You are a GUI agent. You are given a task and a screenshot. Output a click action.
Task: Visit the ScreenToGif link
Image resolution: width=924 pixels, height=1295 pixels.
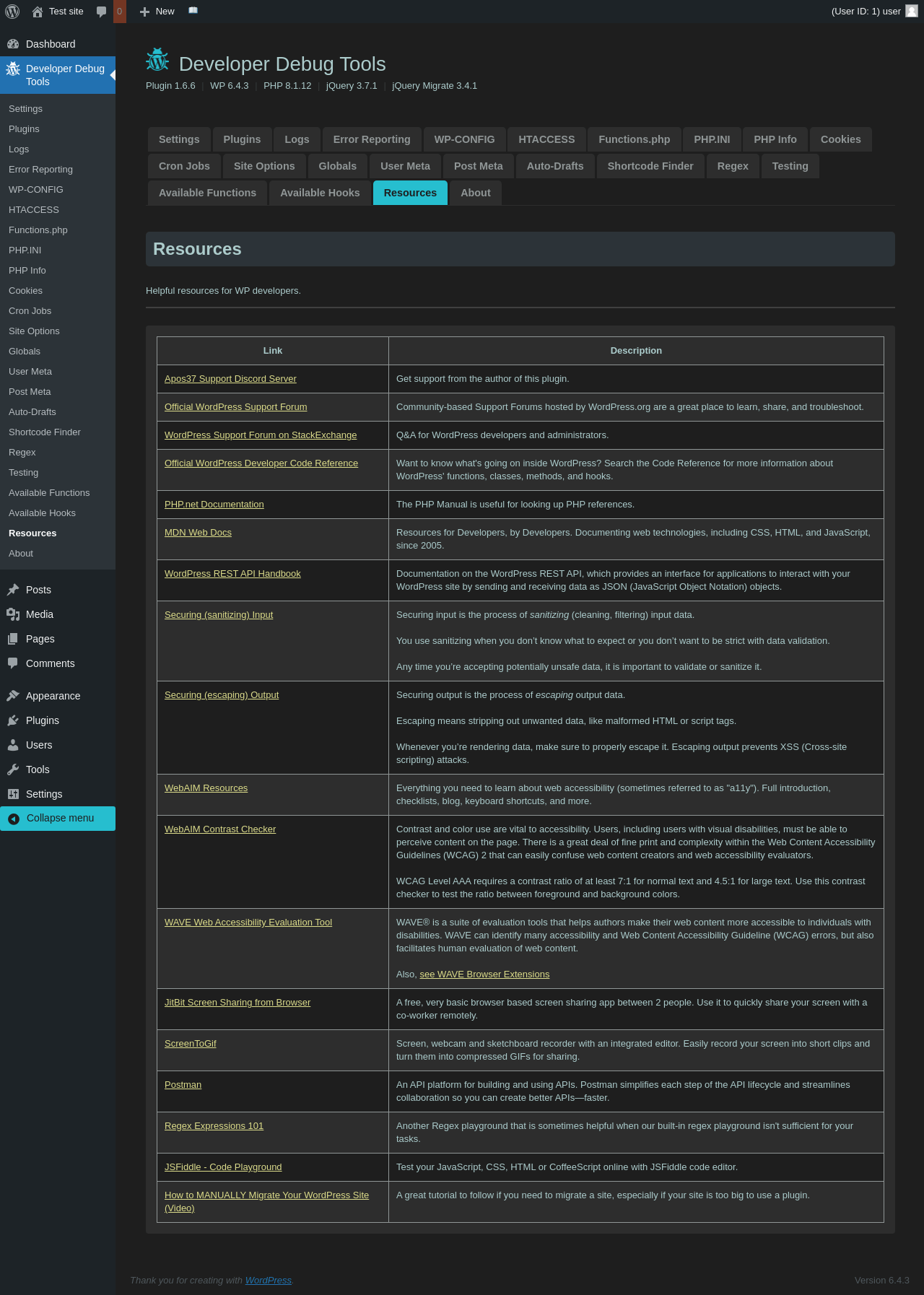(191, 1044)
